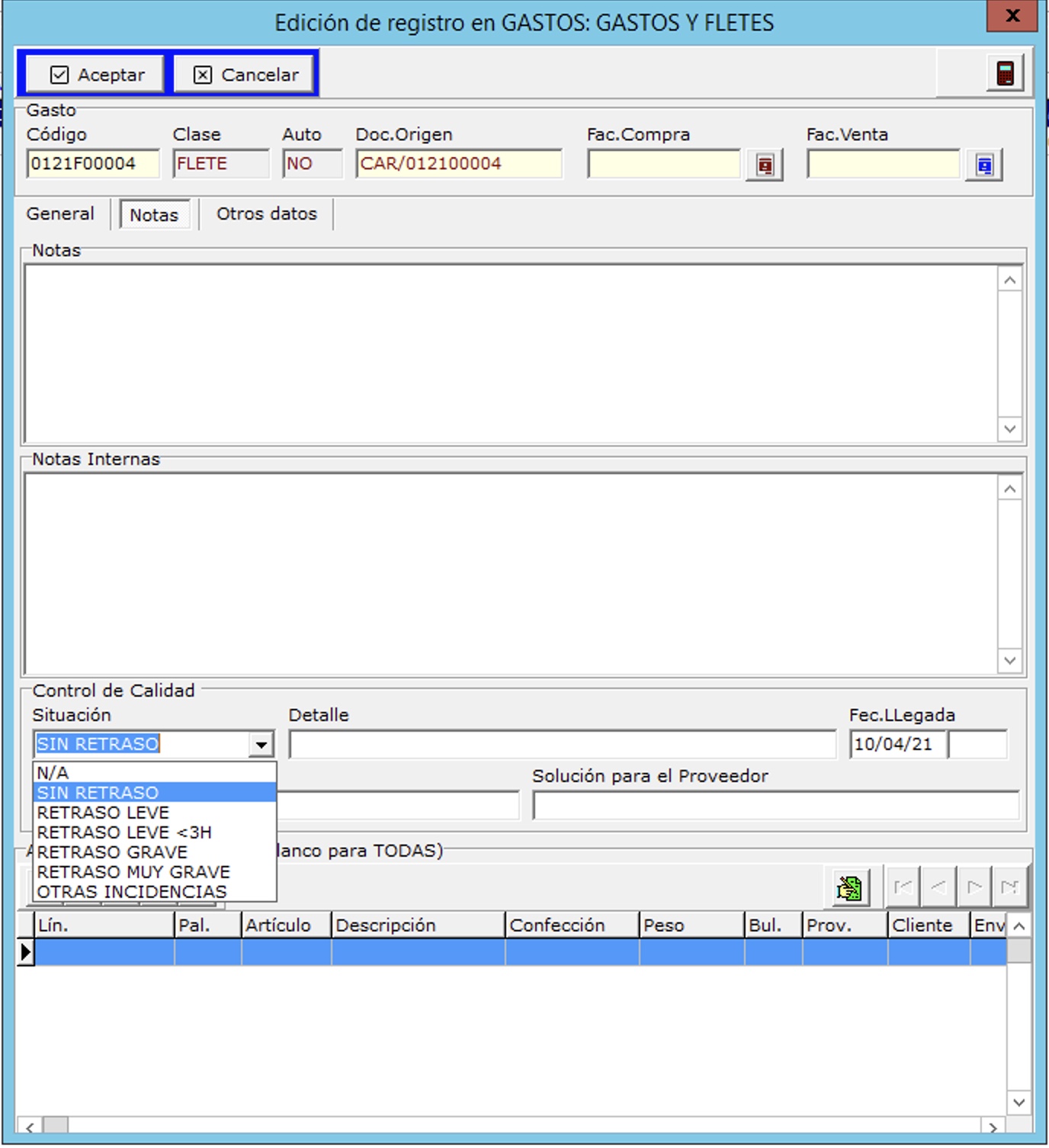Switch to the General tab

(60, 214)
